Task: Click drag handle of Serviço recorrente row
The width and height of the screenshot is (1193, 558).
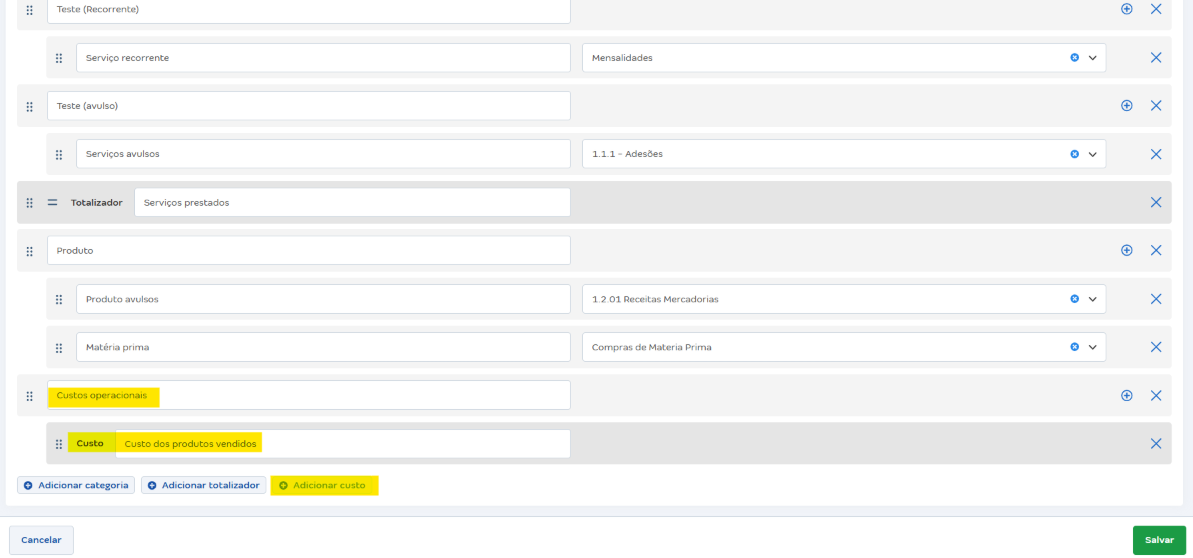Action: 59,58
